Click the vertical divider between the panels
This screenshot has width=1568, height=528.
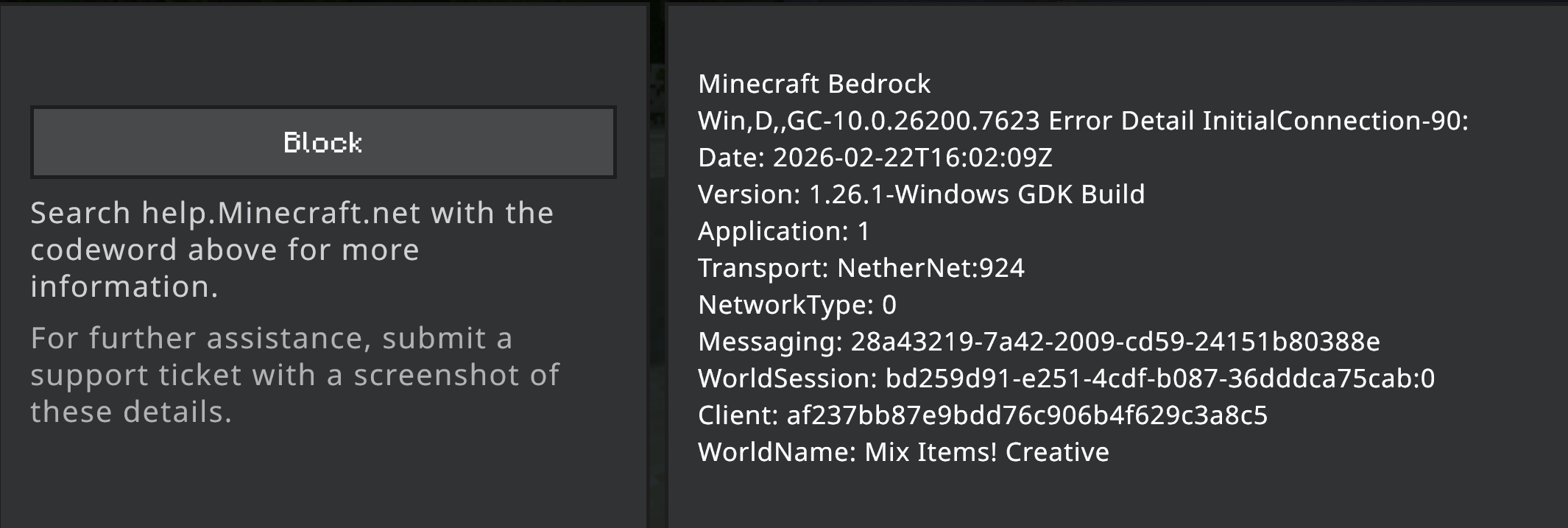pos(657,265)
